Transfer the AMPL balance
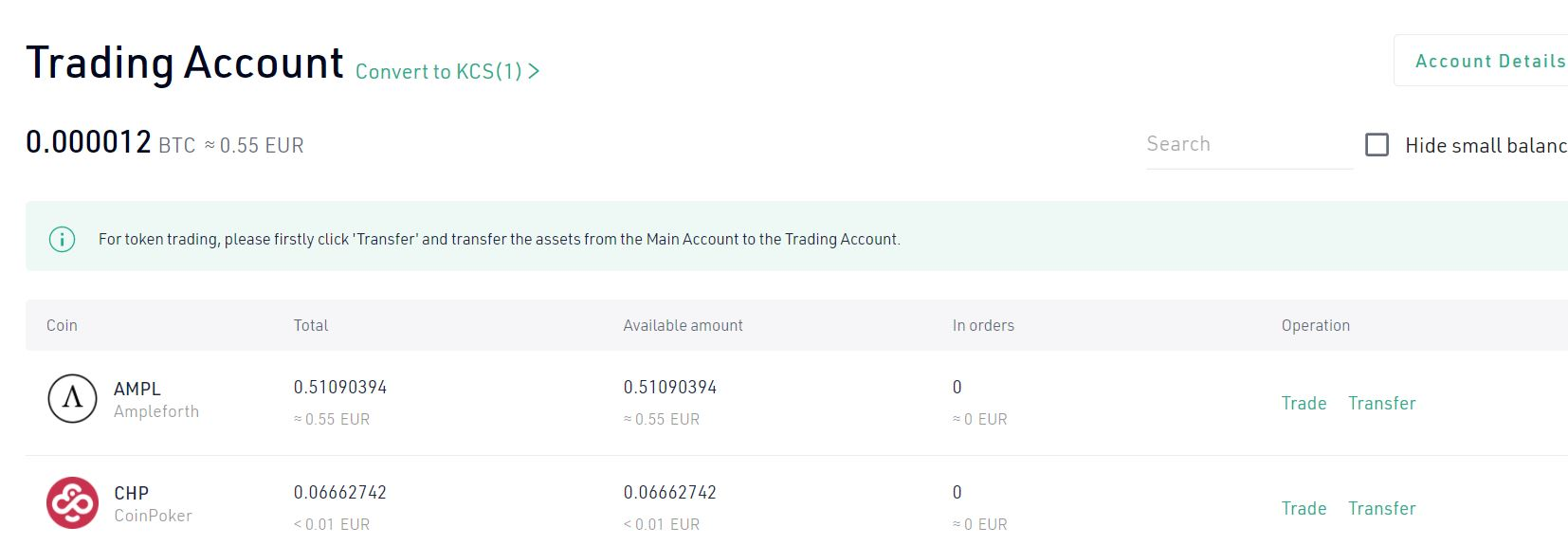The image size is (1568, 545). [x=1381, y=403]
